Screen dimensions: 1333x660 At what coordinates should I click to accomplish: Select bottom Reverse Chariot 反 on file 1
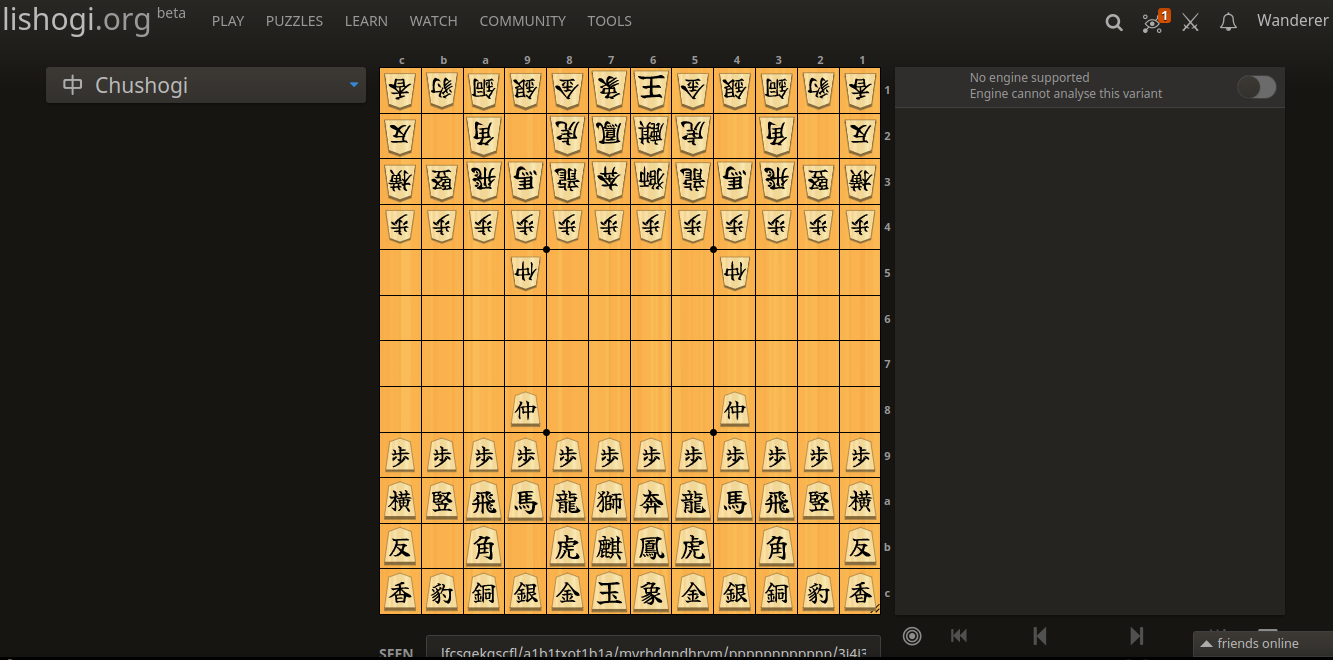tap(860, 547)
